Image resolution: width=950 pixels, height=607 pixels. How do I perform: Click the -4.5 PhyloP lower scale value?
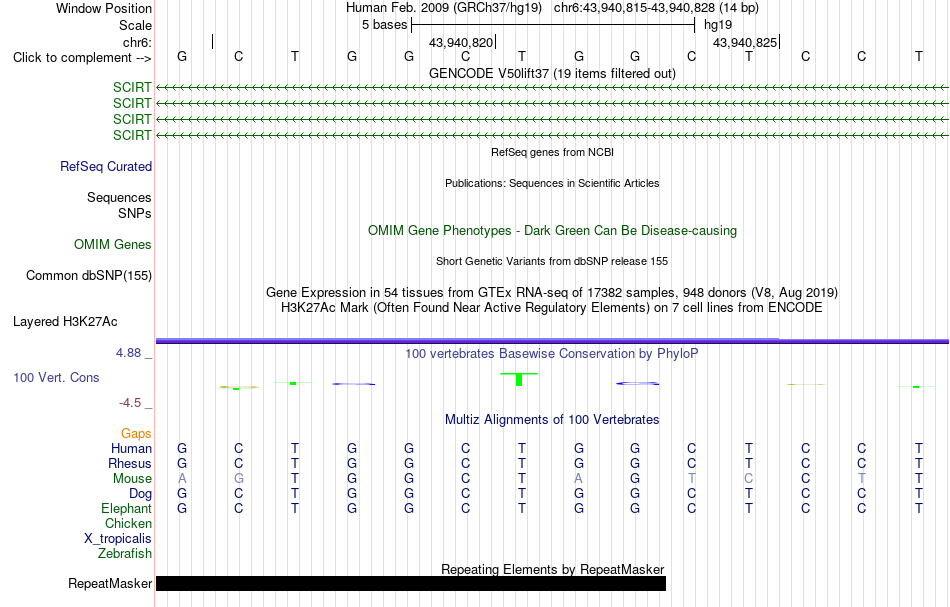[130, 403]
